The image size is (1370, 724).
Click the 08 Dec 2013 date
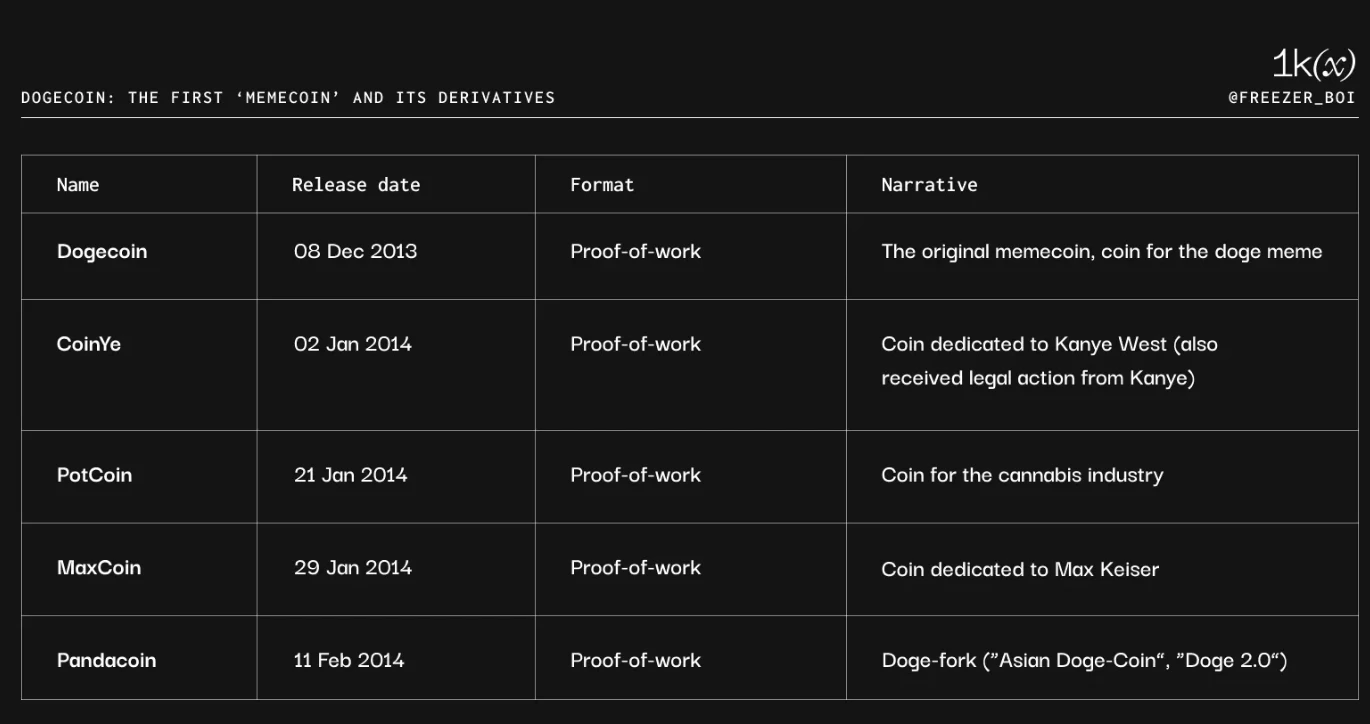coord(355,252)
